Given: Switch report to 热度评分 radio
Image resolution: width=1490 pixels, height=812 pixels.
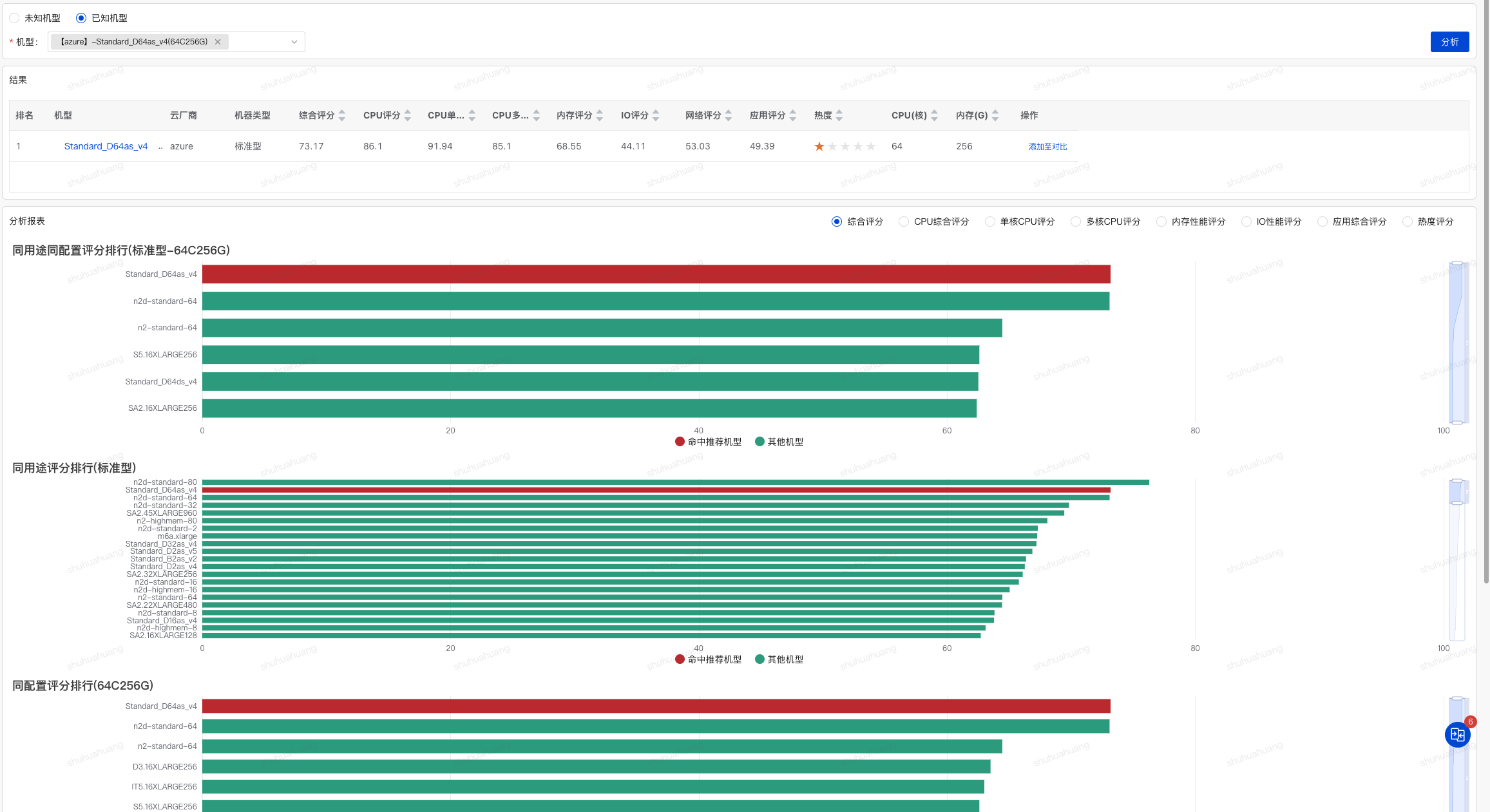Looking at the screenshot, I should click(1408, 222).
